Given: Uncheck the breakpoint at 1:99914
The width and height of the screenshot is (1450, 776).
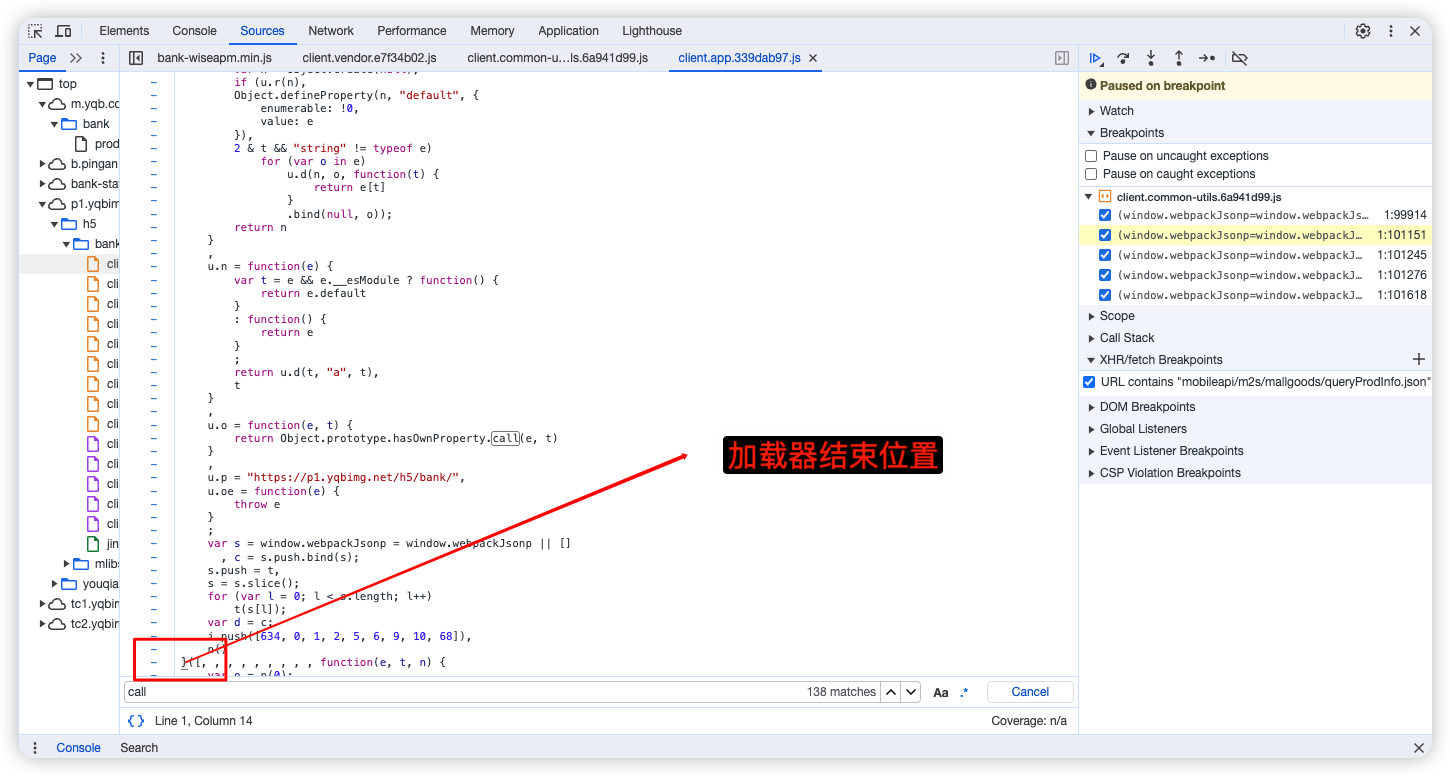Looking at the screenshot, I should (1105, 215).
